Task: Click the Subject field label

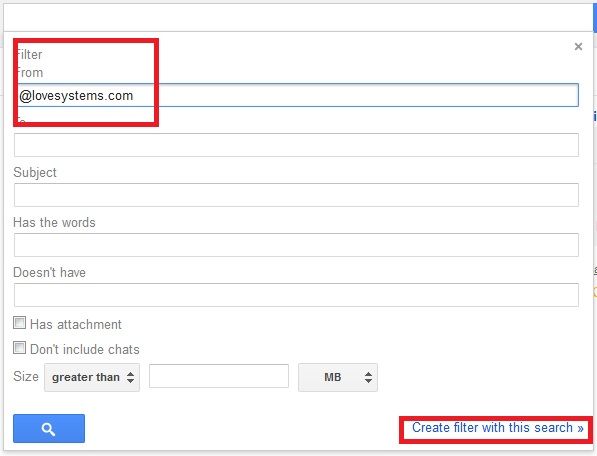Action: coord(35,172)
